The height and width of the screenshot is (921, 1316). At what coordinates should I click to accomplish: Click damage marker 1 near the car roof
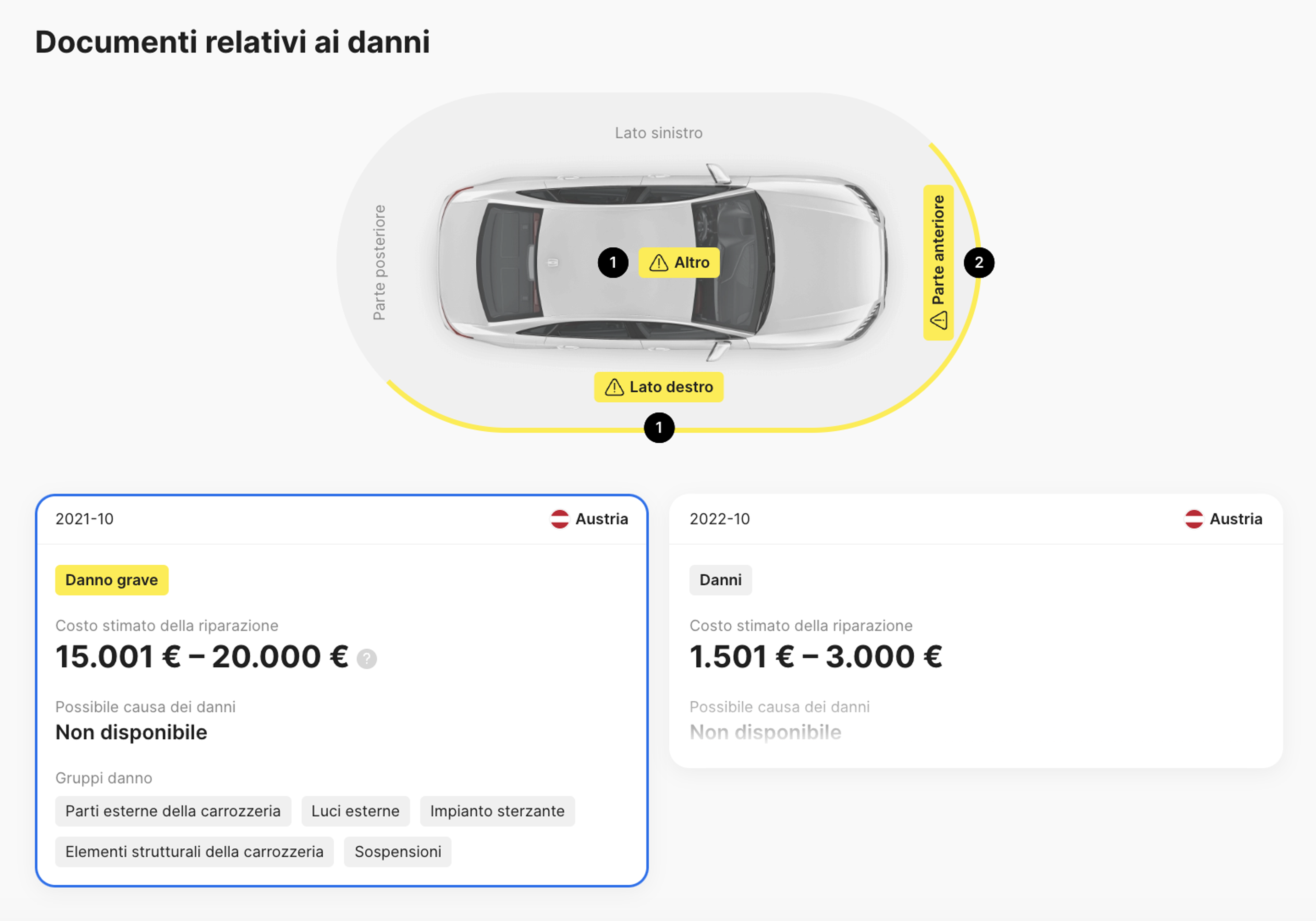coord(613,262)
